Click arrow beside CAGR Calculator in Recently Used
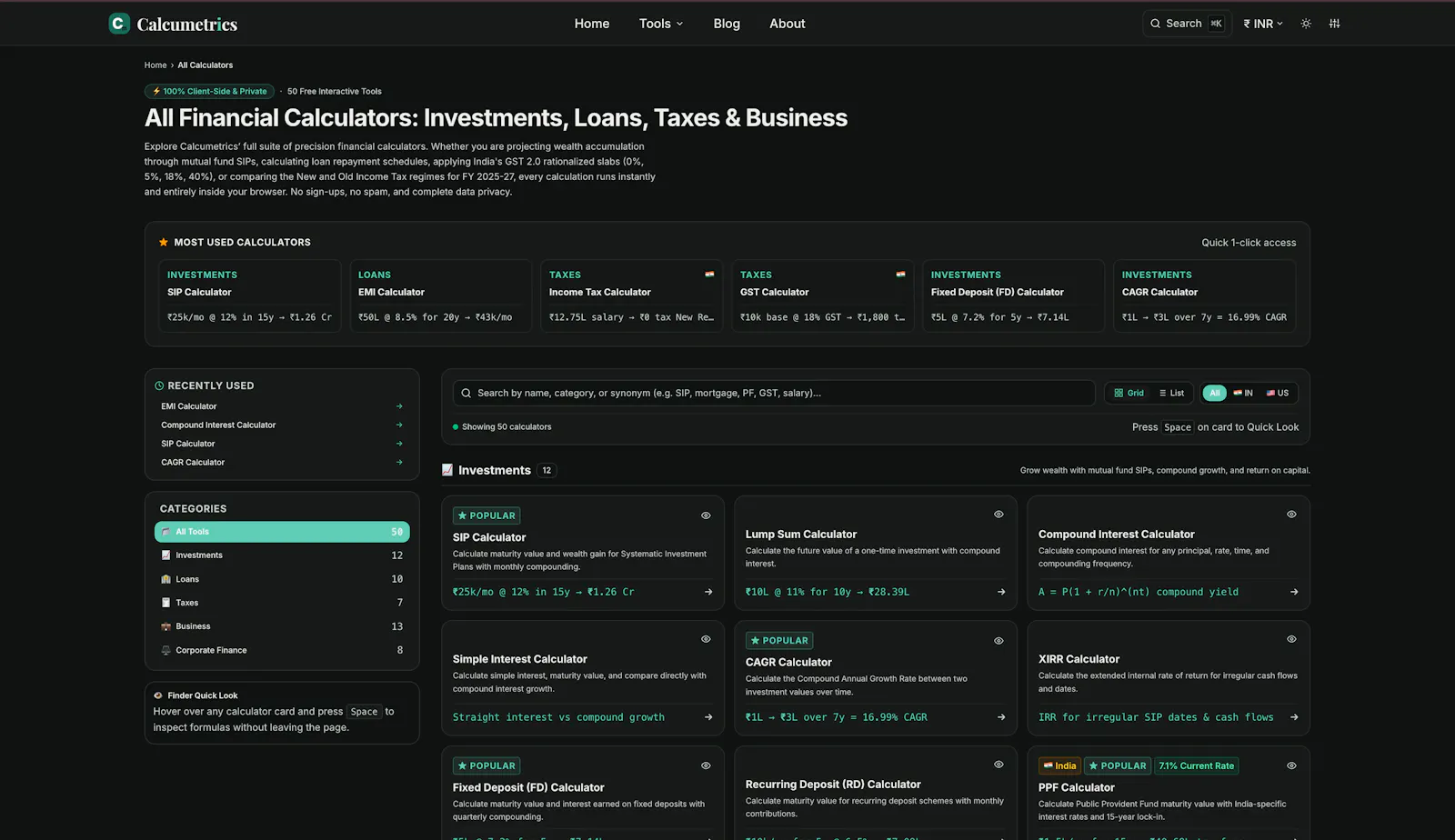Viewport: 1455px width, 840px height. (x=399, y=462)
